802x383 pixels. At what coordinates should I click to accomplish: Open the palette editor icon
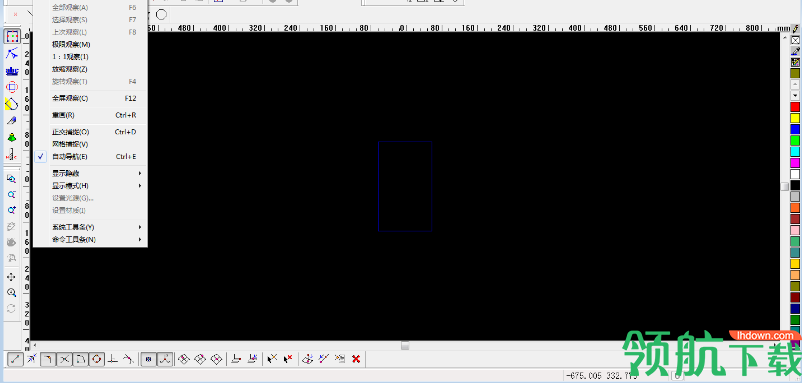[x=795, y=62]
